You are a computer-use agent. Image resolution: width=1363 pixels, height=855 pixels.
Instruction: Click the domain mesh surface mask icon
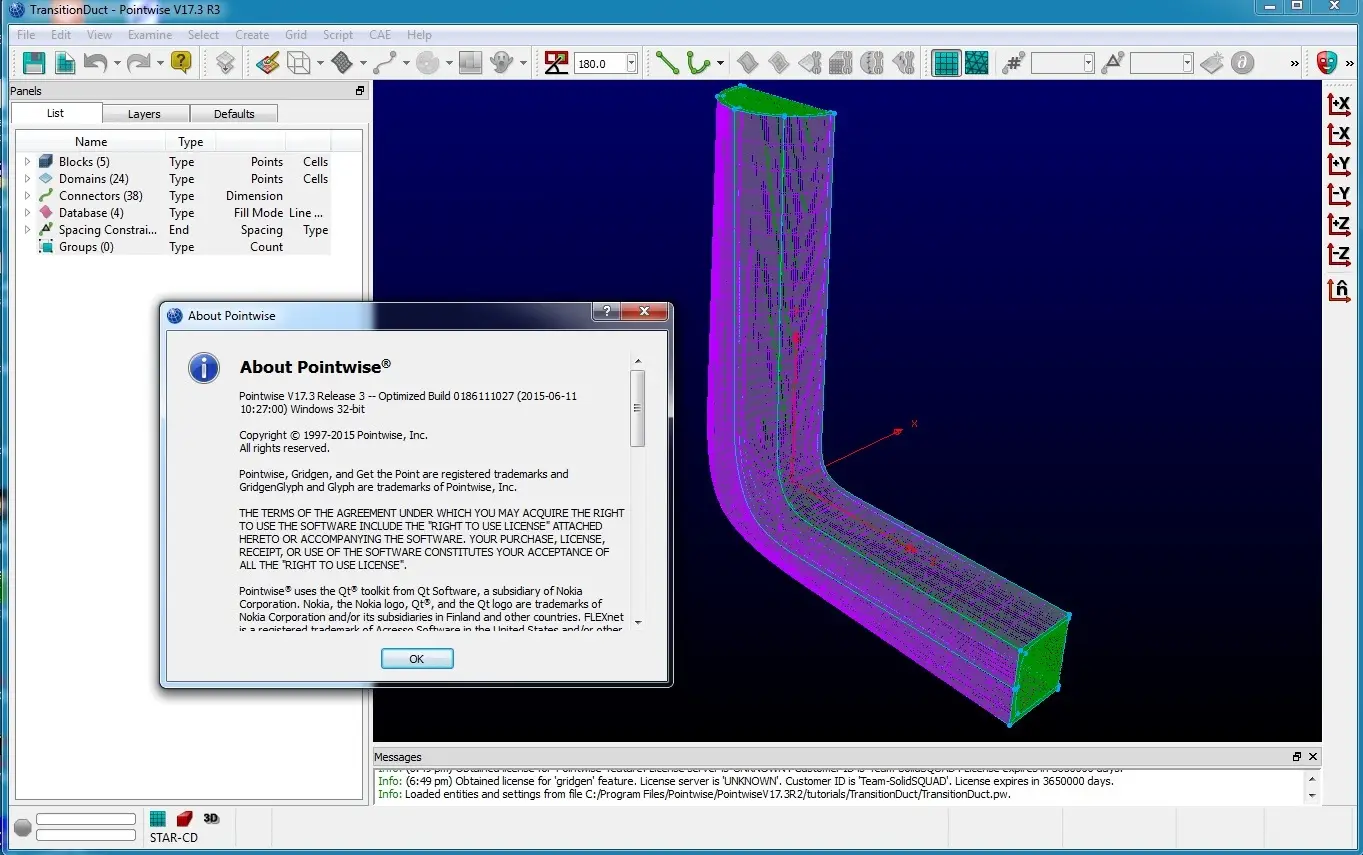pyautogui.click(x=342, y=63)
